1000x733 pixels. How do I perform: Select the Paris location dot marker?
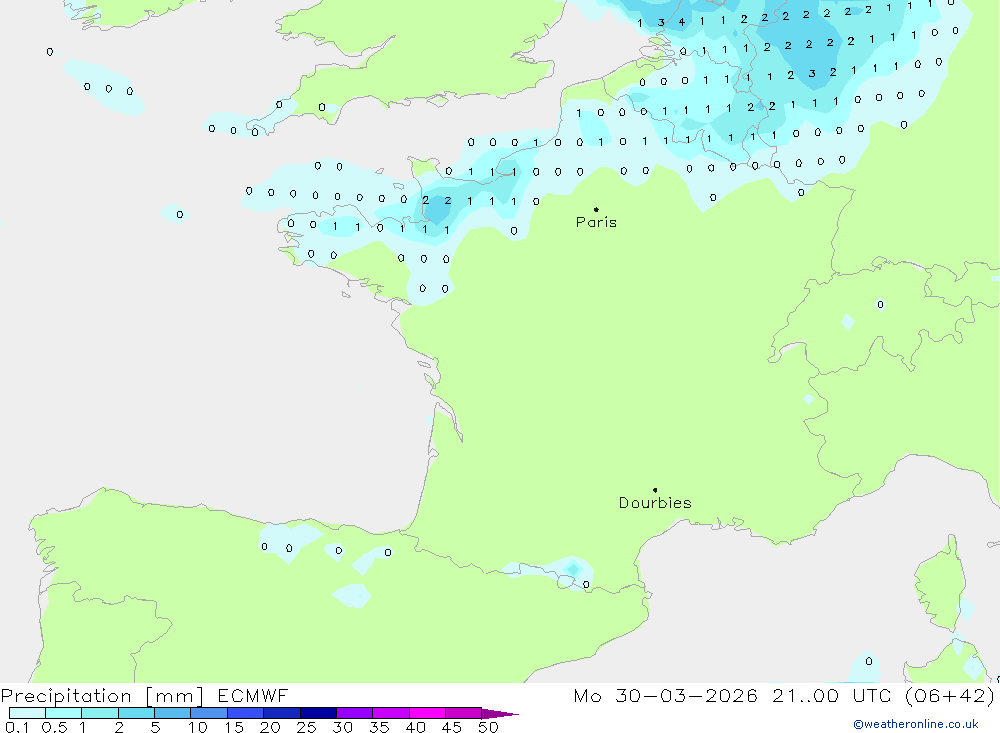point(596,209)
